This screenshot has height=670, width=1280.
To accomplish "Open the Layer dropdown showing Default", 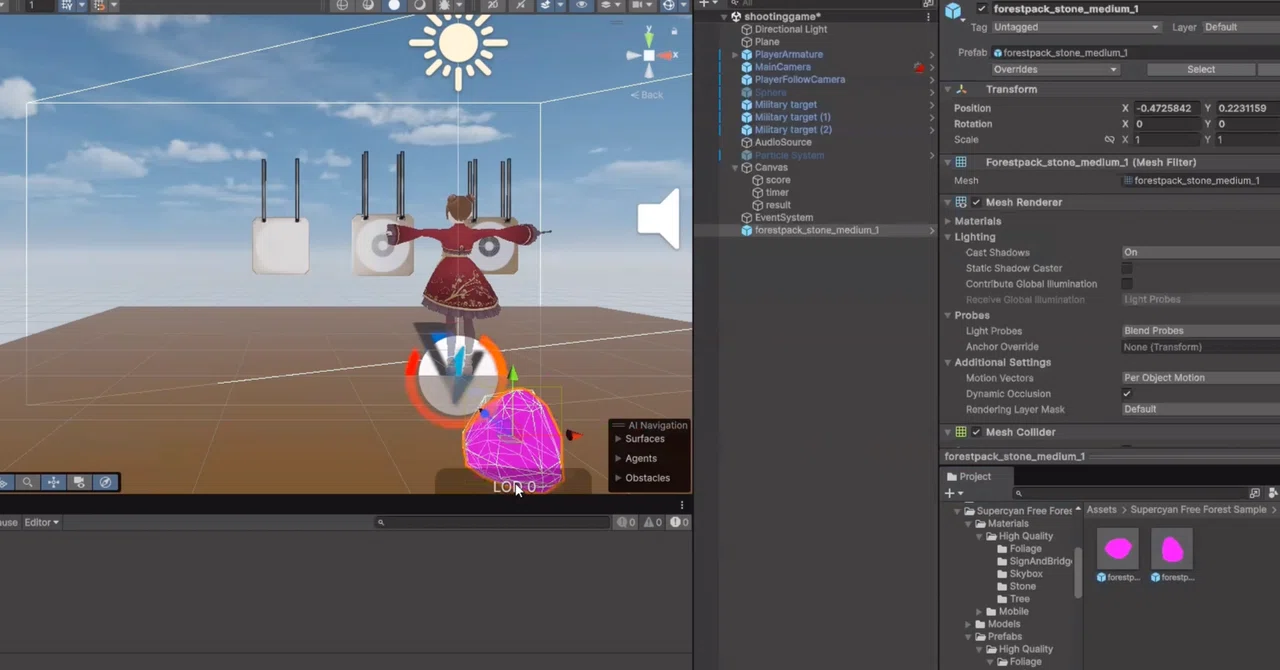I will tap(1240, 28).
